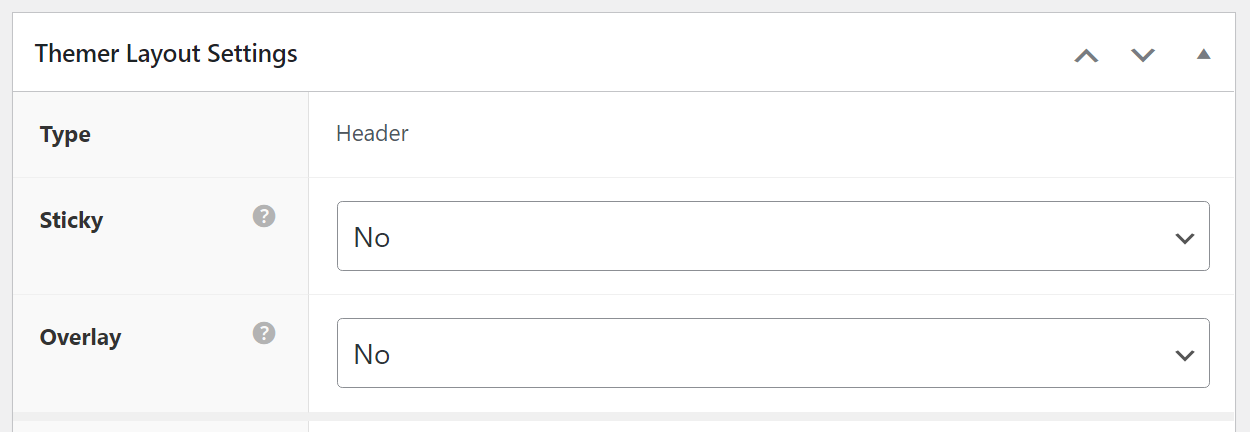Click the "No" value in Overlay field
This screenshot has height=432, width=1250.
point(372,355)
